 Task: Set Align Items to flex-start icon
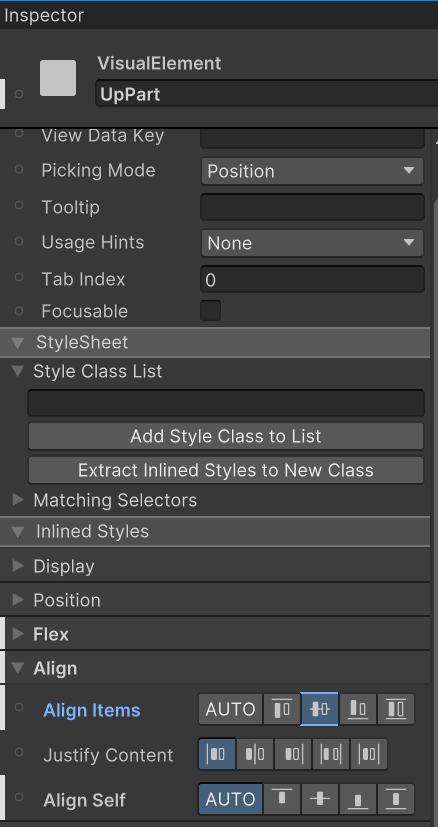tap(282, 709)
